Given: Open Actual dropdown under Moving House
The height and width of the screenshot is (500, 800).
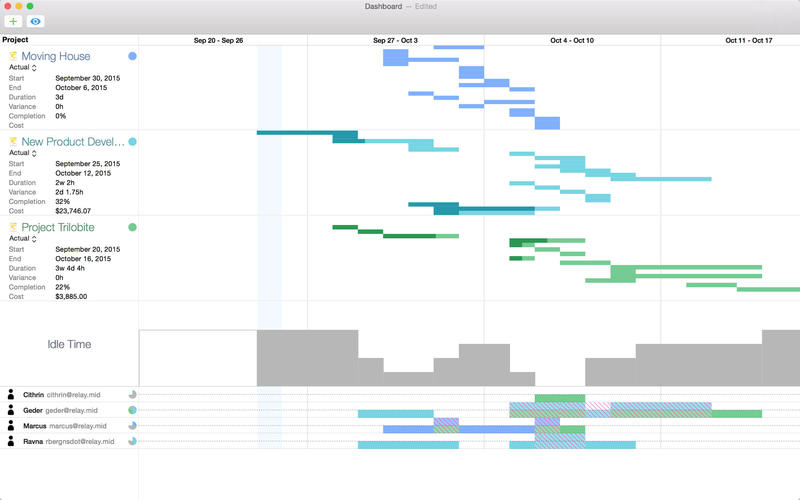Looking at the screenshot, I should [22, 67].
